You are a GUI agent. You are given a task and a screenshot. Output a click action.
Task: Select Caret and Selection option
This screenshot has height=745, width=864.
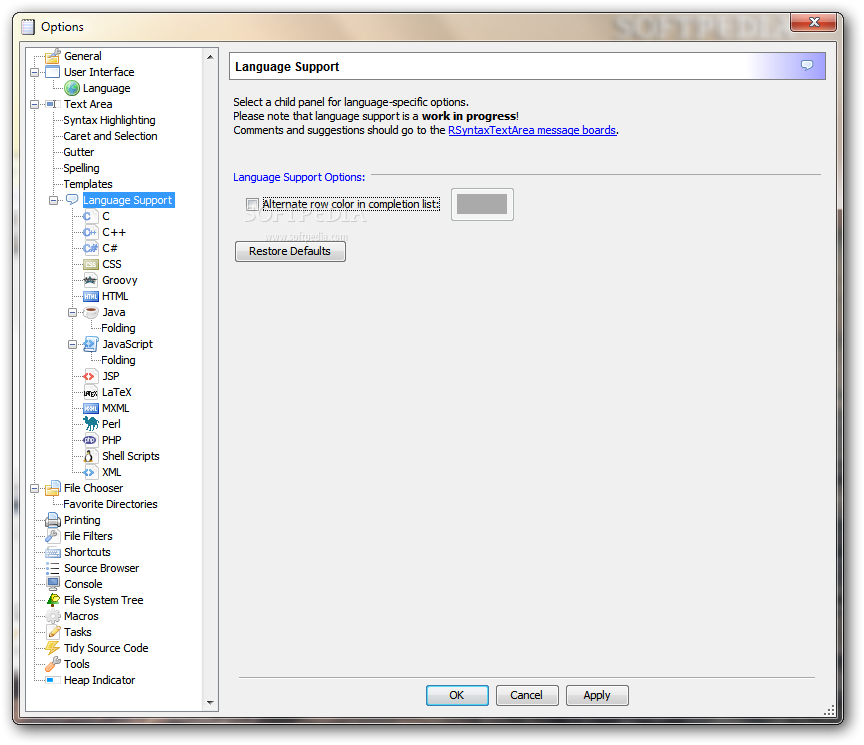click(110, 136)
